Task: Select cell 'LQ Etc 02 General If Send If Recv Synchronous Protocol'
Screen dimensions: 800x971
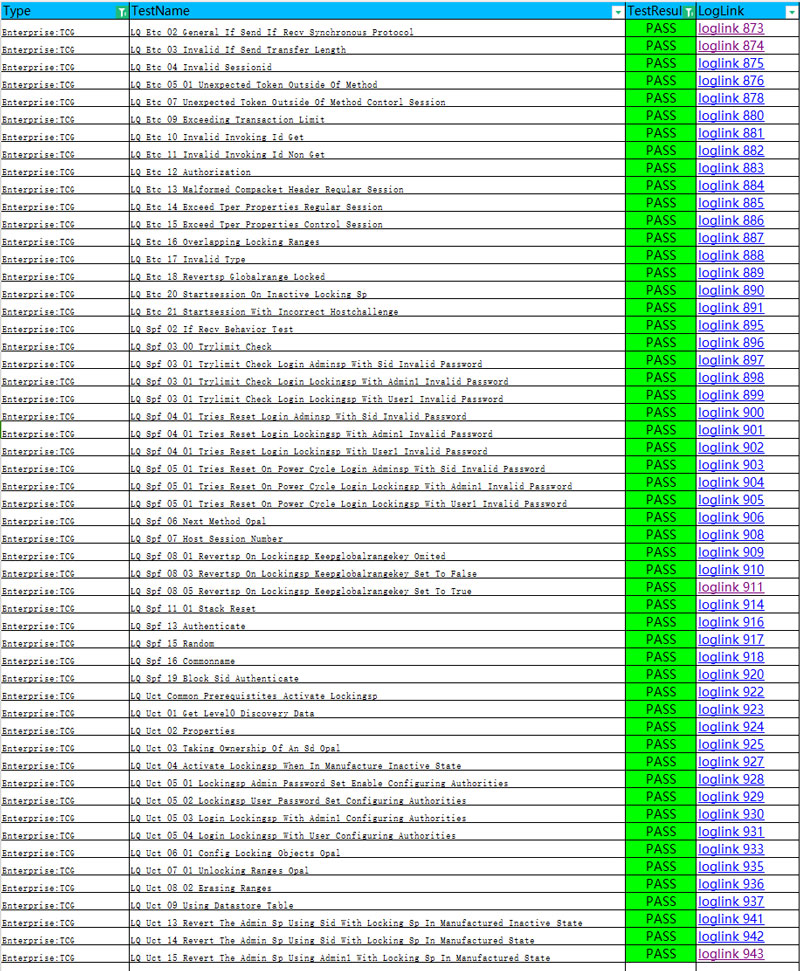Action: click(x=377, y=29)
